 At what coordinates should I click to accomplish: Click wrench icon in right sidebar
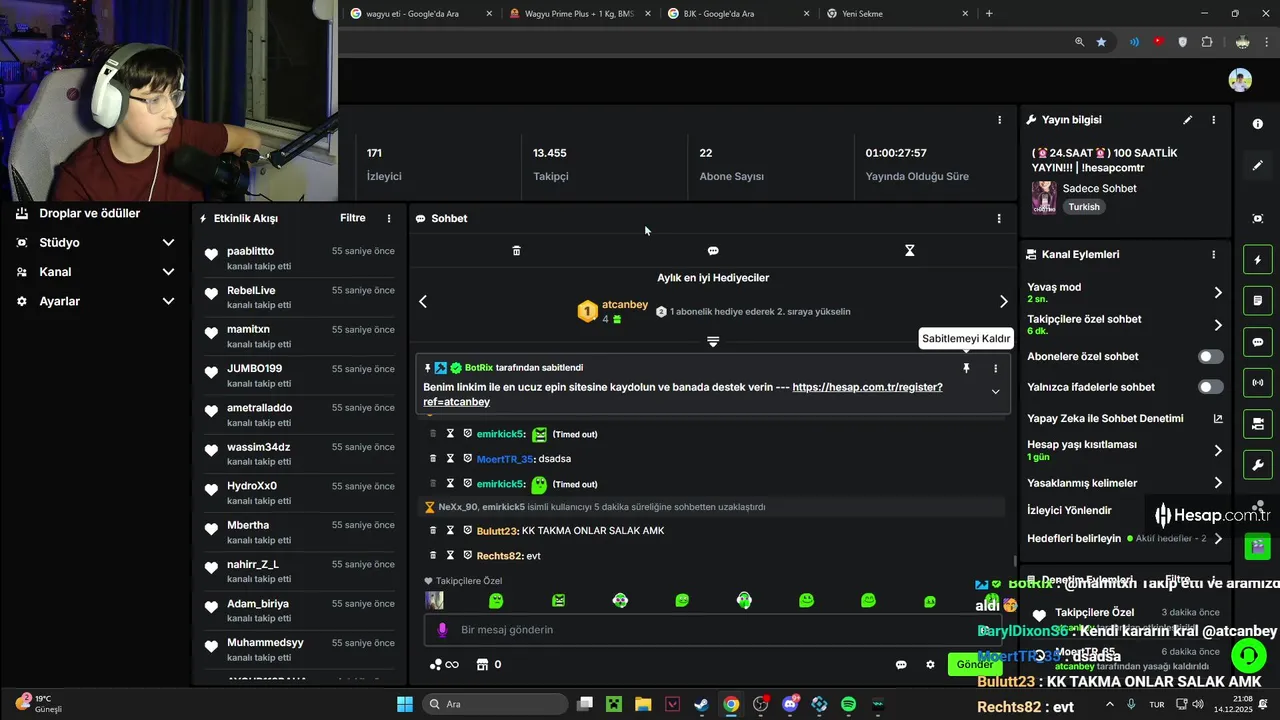[x=1258, y=465]
